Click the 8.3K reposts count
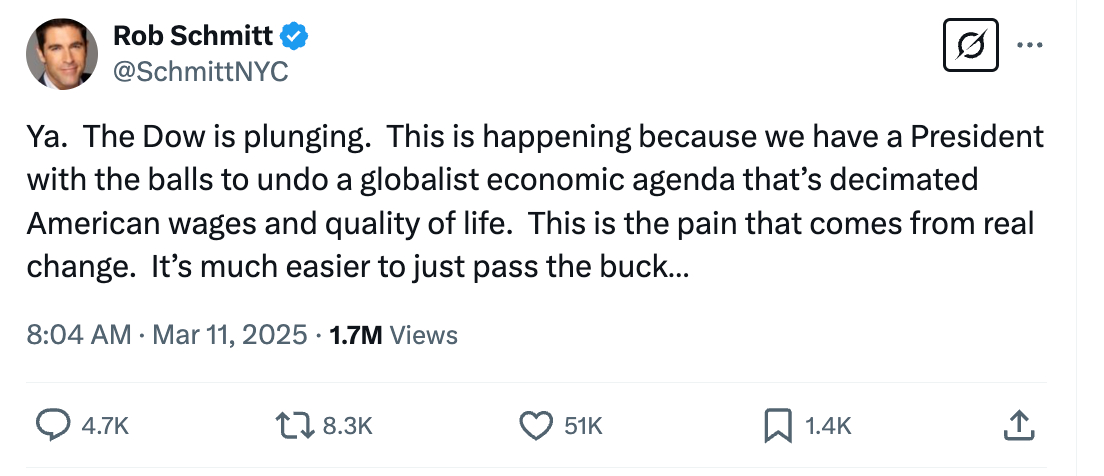Image resolution: width=1104 pixels, height=476 pixels. coord(348,426)
